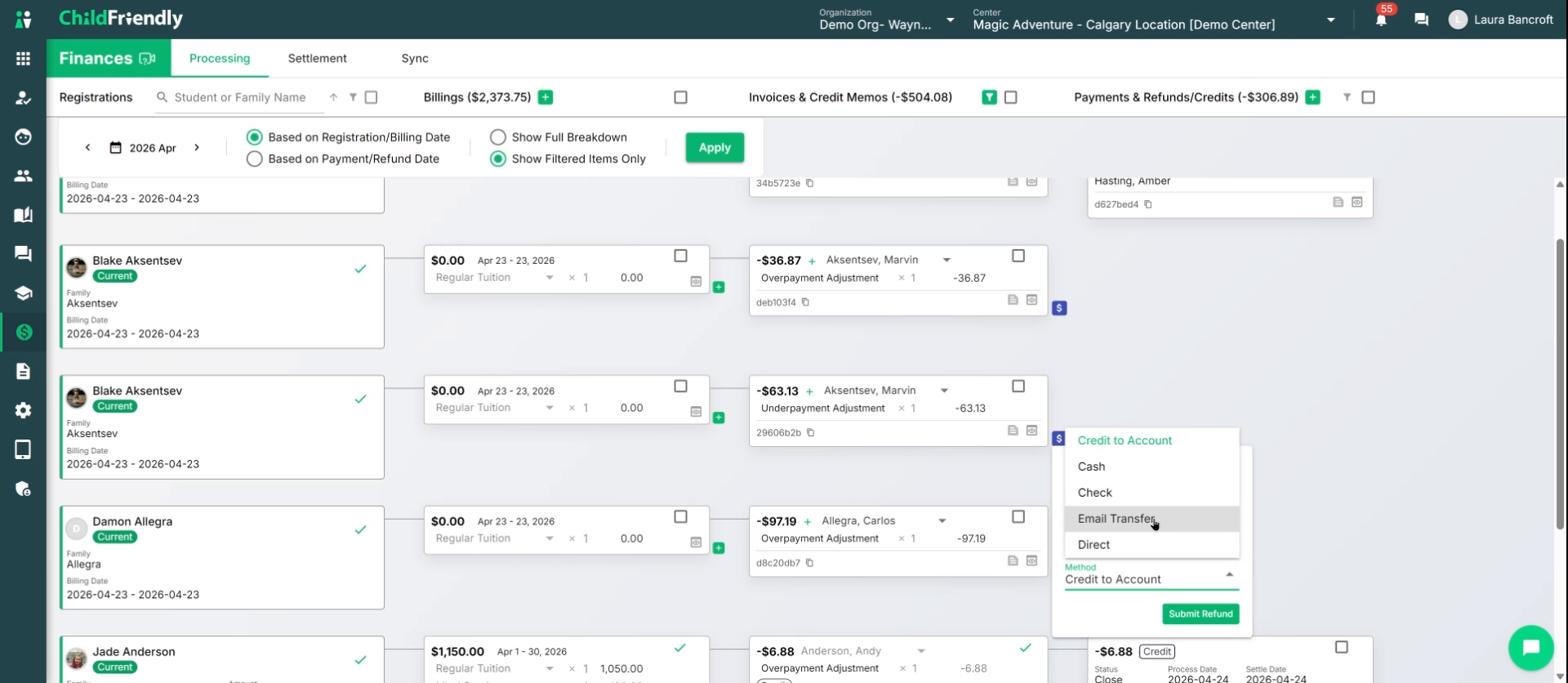Choose Direct refund method
The image size is (1568, 683).
(1151, 545)
